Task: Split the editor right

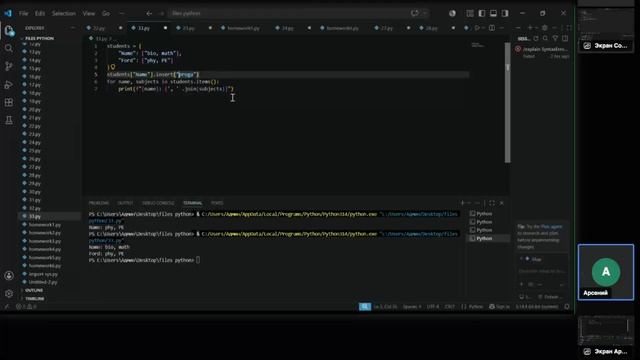Action: [492, 28]
